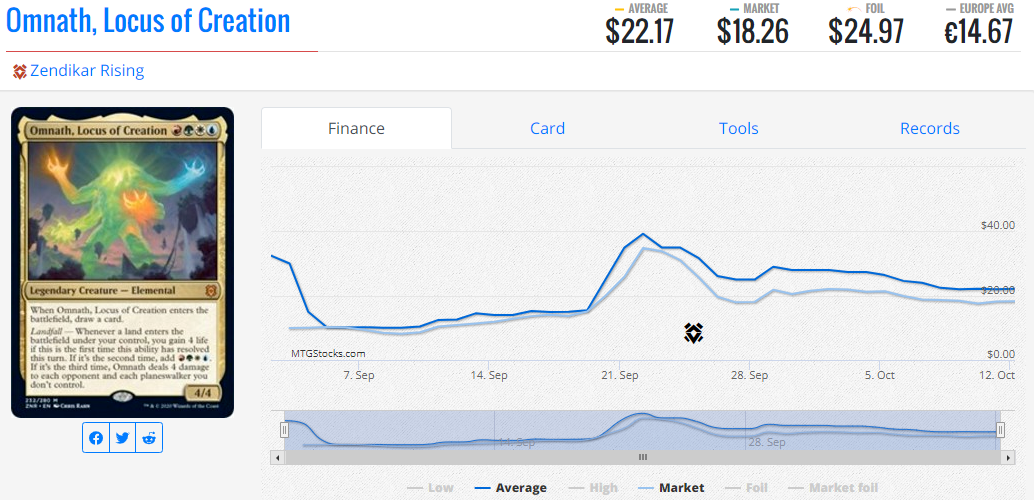Open the Zendikar Rising set link
Image resolution: width=1034 pixels, height=500 pixels.
click(87, 71)
